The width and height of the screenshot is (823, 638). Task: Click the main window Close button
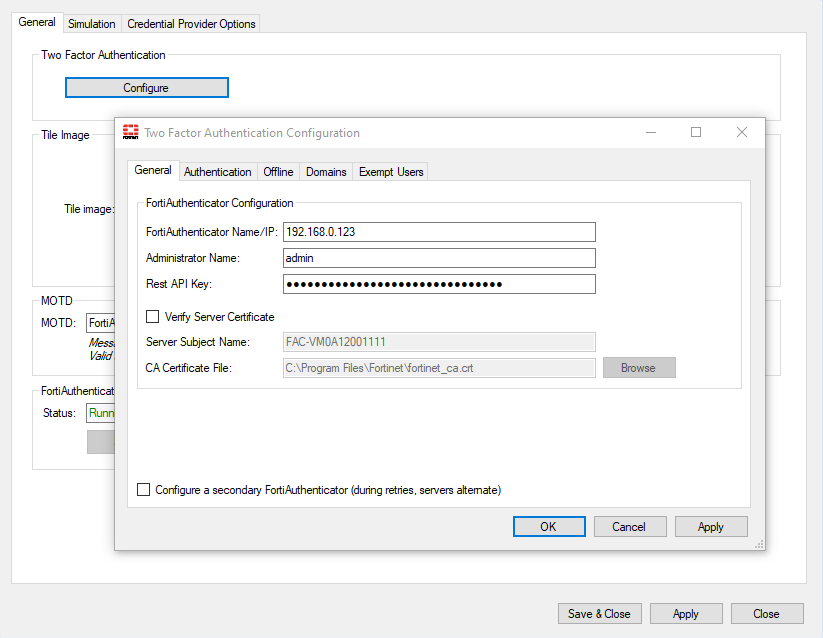pos(767,613)
